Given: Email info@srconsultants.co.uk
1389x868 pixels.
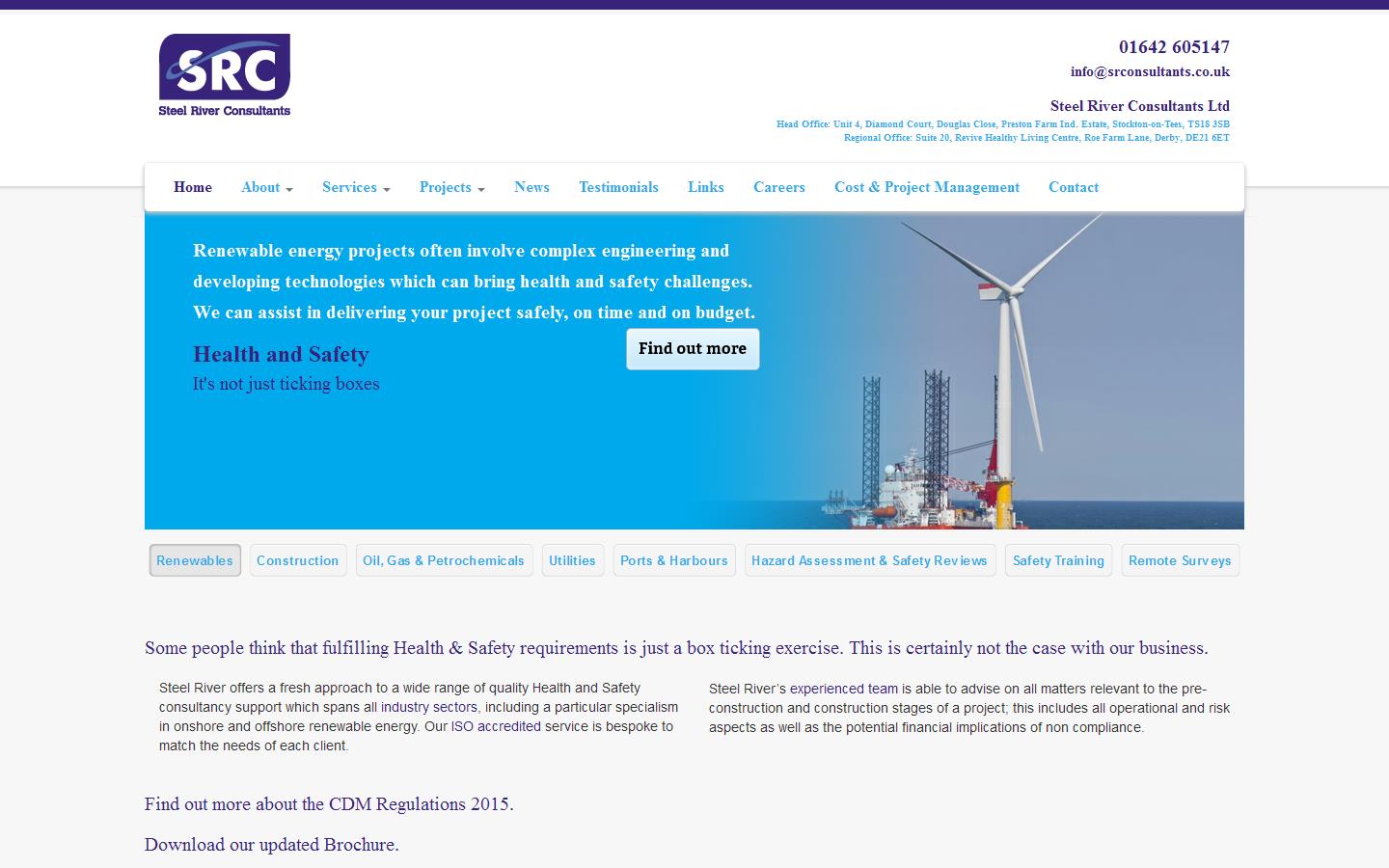Looking at the screenshot, I should [x=1150, y=70].
